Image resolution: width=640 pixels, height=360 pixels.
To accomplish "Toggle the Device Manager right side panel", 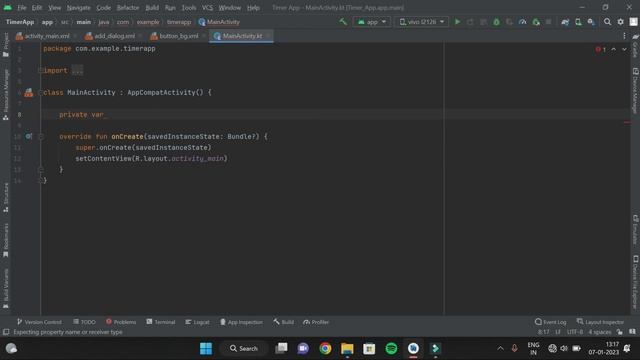I will pyautogui.click(x=636, y=90).
